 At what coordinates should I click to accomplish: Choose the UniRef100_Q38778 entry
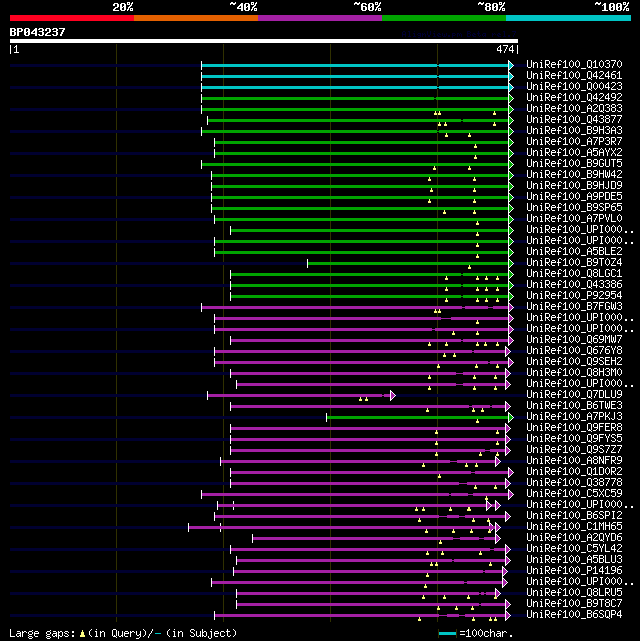pyautogui.click(x=574, y=483)
